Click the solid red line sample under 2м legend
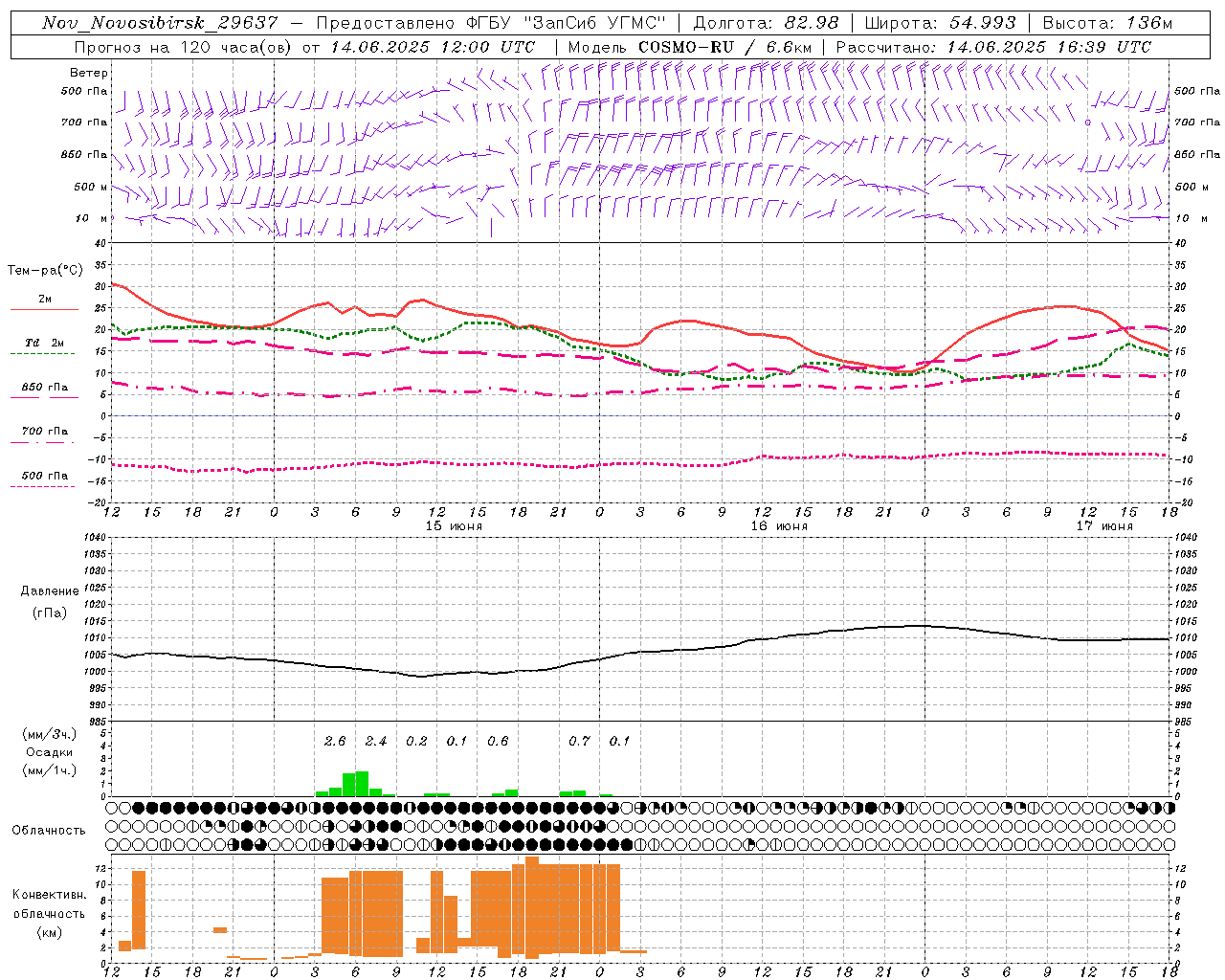 click(x=44, y=310)
